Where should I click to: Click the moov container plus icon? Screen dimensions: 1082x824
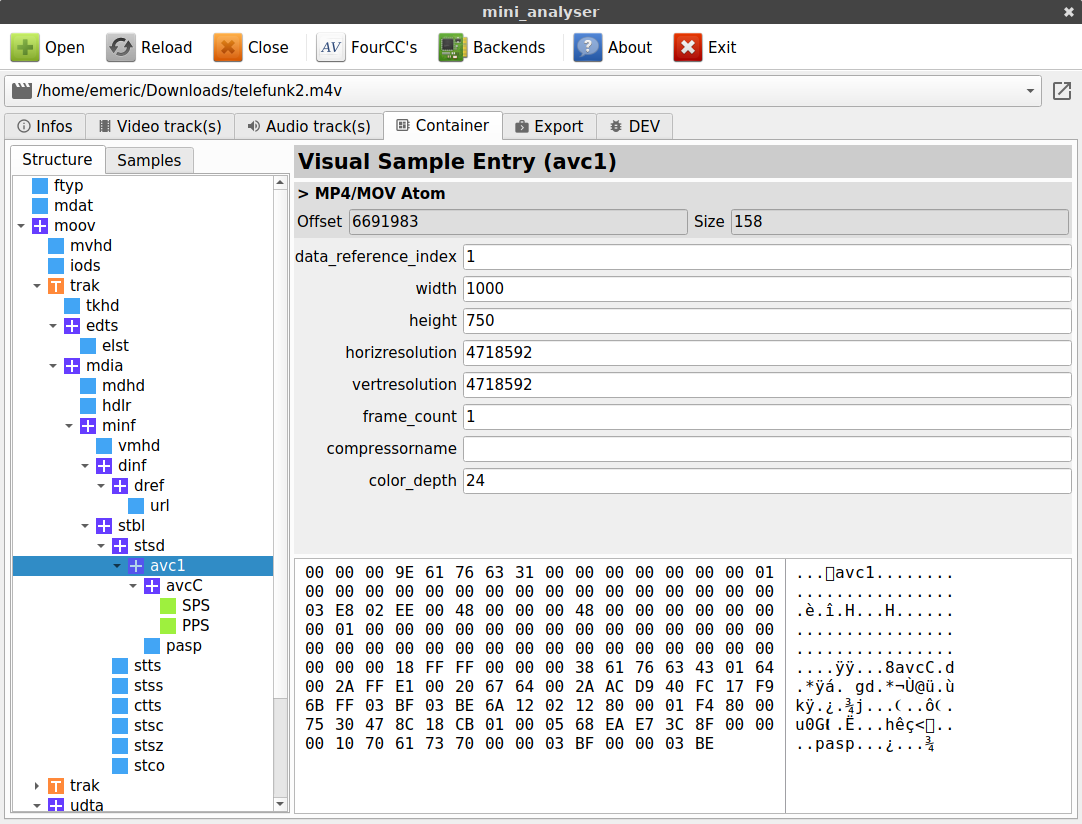click(40, 226)
